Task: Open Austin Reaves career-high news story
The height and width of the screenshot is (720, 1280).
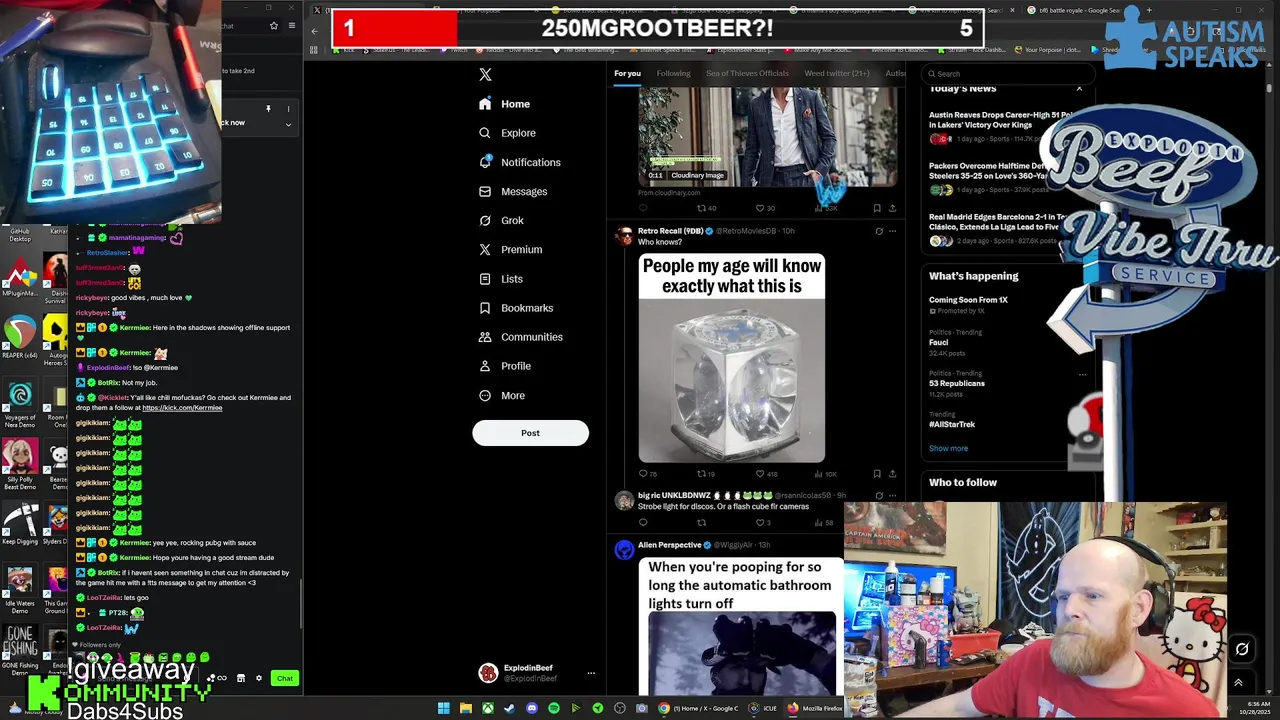Action: [x=1000, y=120]
